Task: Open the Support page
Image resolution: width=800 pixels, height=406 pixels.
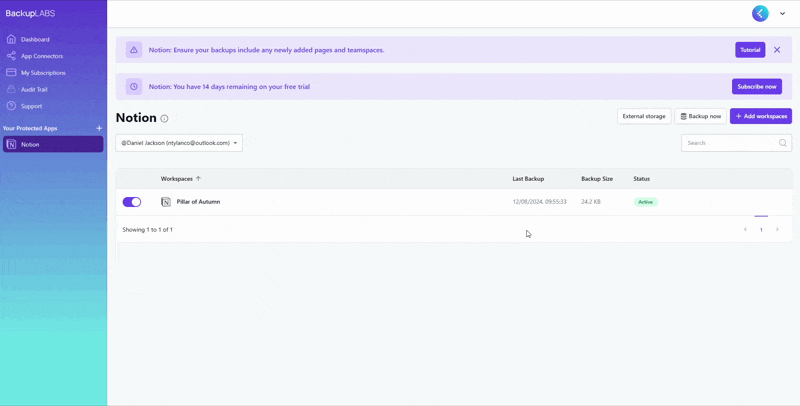Action: coord(31,106)
